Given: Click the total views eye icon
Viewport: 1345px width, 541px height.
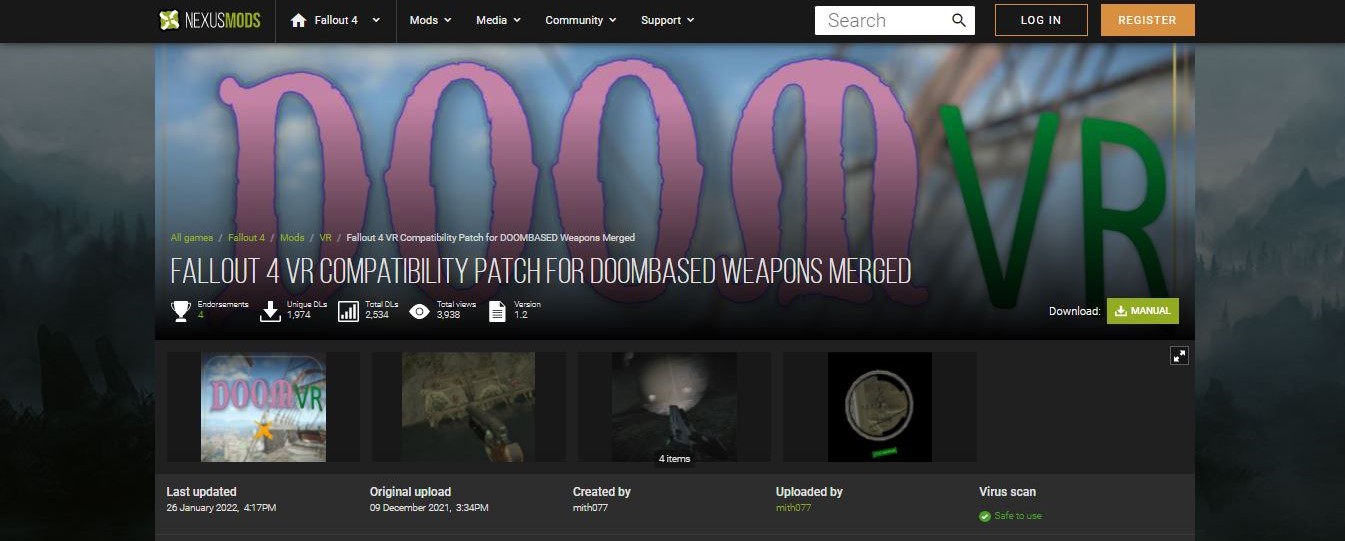Looking at the screenshot, I should coord(420,311).
